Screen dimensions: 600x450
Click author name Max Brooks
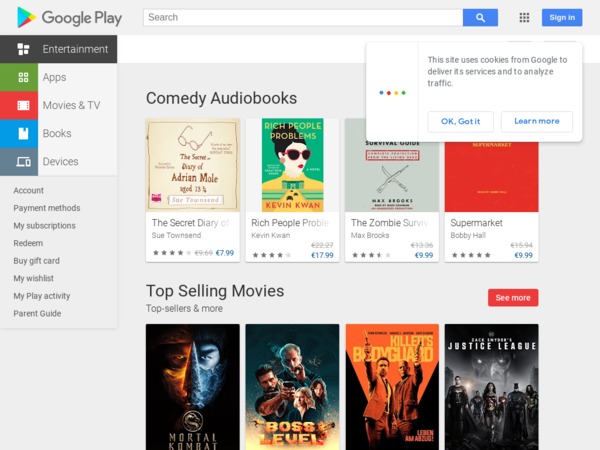tap(370, 235)
